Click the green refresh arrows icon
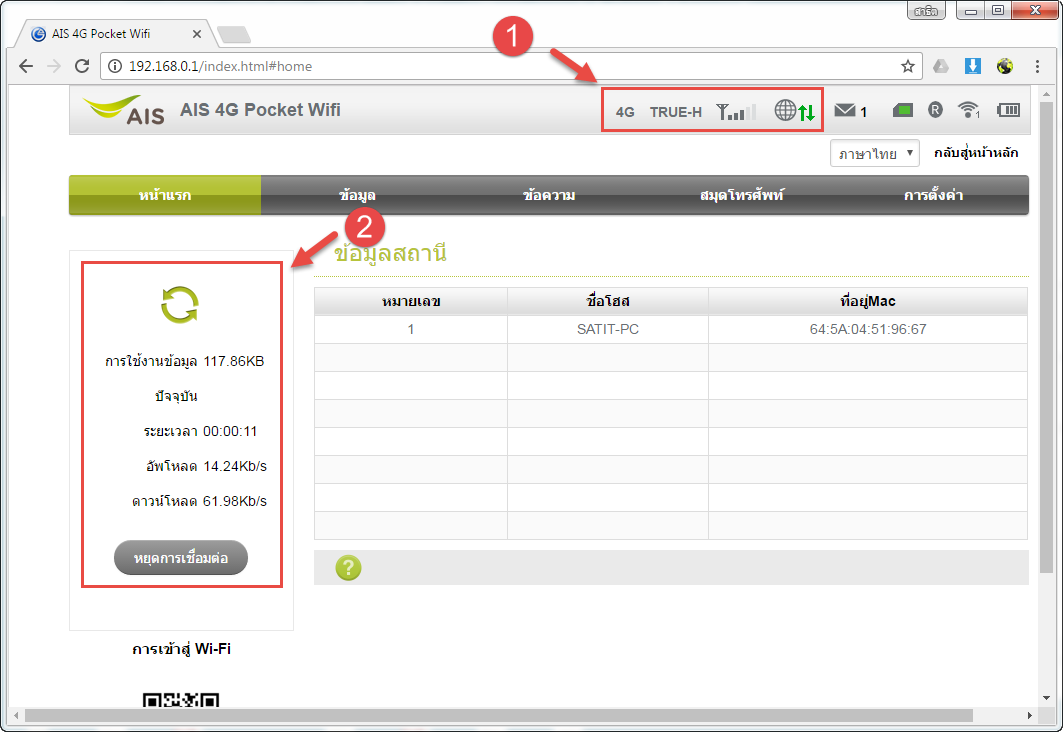This screenshot has width=1063, height=732. 180,304
